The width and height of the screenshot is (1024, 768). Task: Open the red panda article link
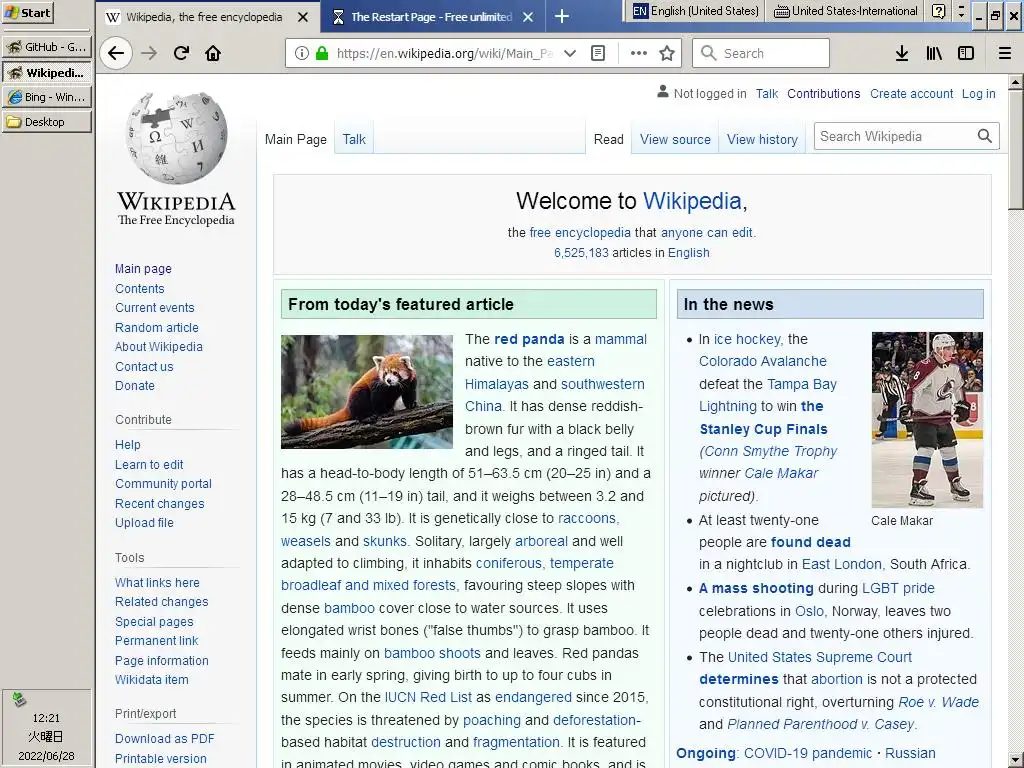(x=529, y=339)
